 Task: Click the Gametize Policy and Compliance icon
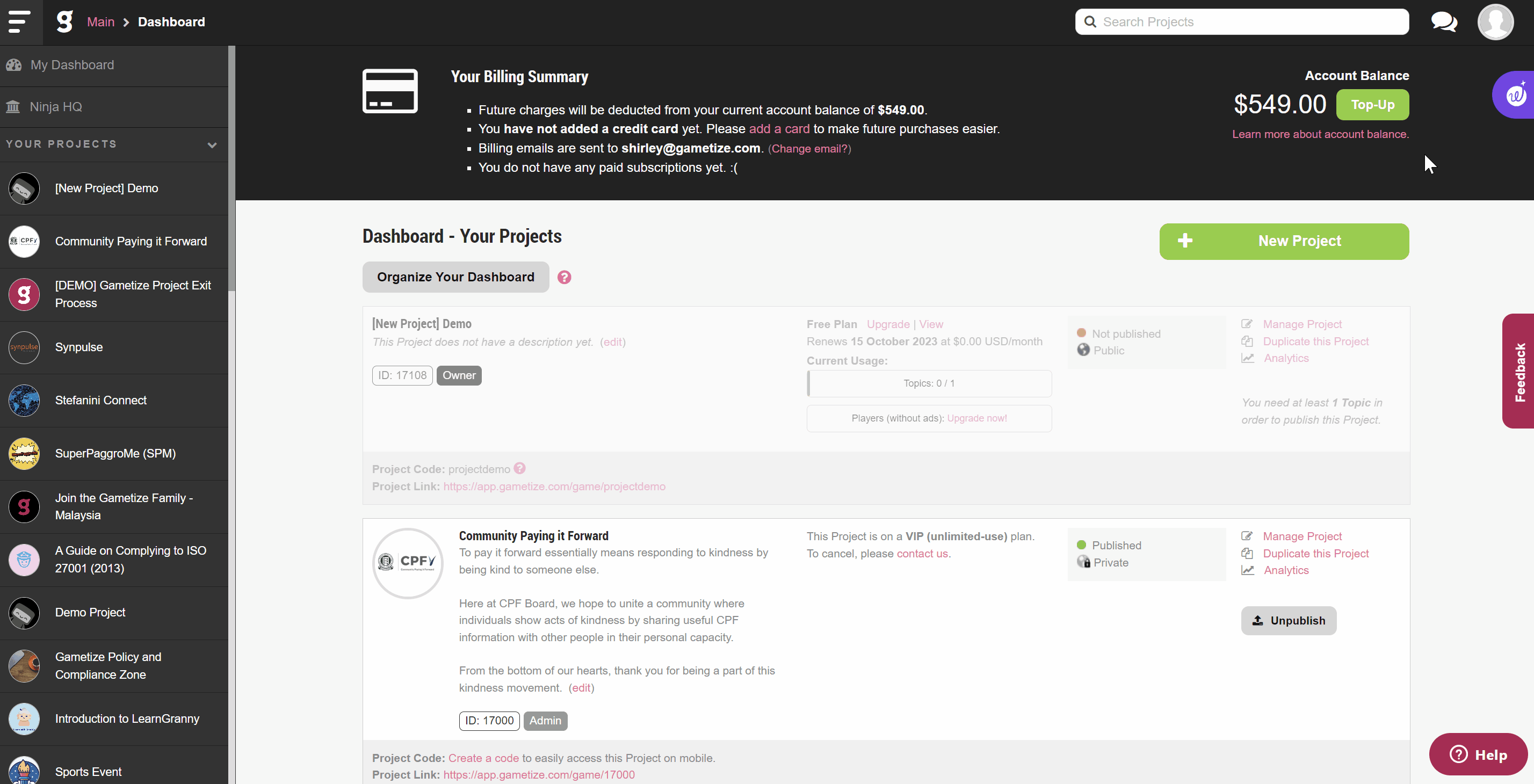[24, 666]
